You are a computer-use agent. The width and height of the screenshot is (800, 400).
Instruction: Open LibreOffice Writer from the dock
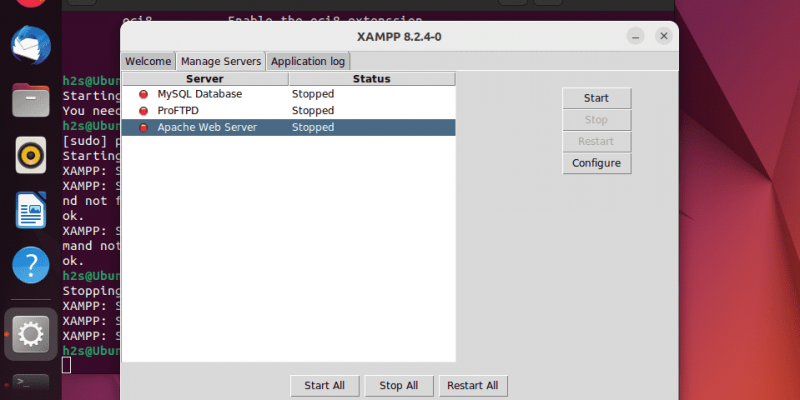click(x=31, y=210)
